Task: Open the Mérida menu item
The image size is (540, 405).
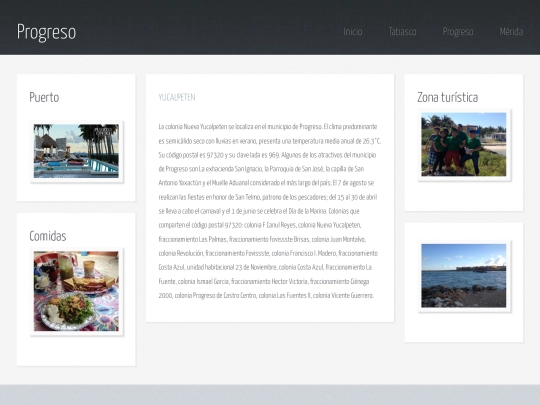Action: (x=511, y=32)
